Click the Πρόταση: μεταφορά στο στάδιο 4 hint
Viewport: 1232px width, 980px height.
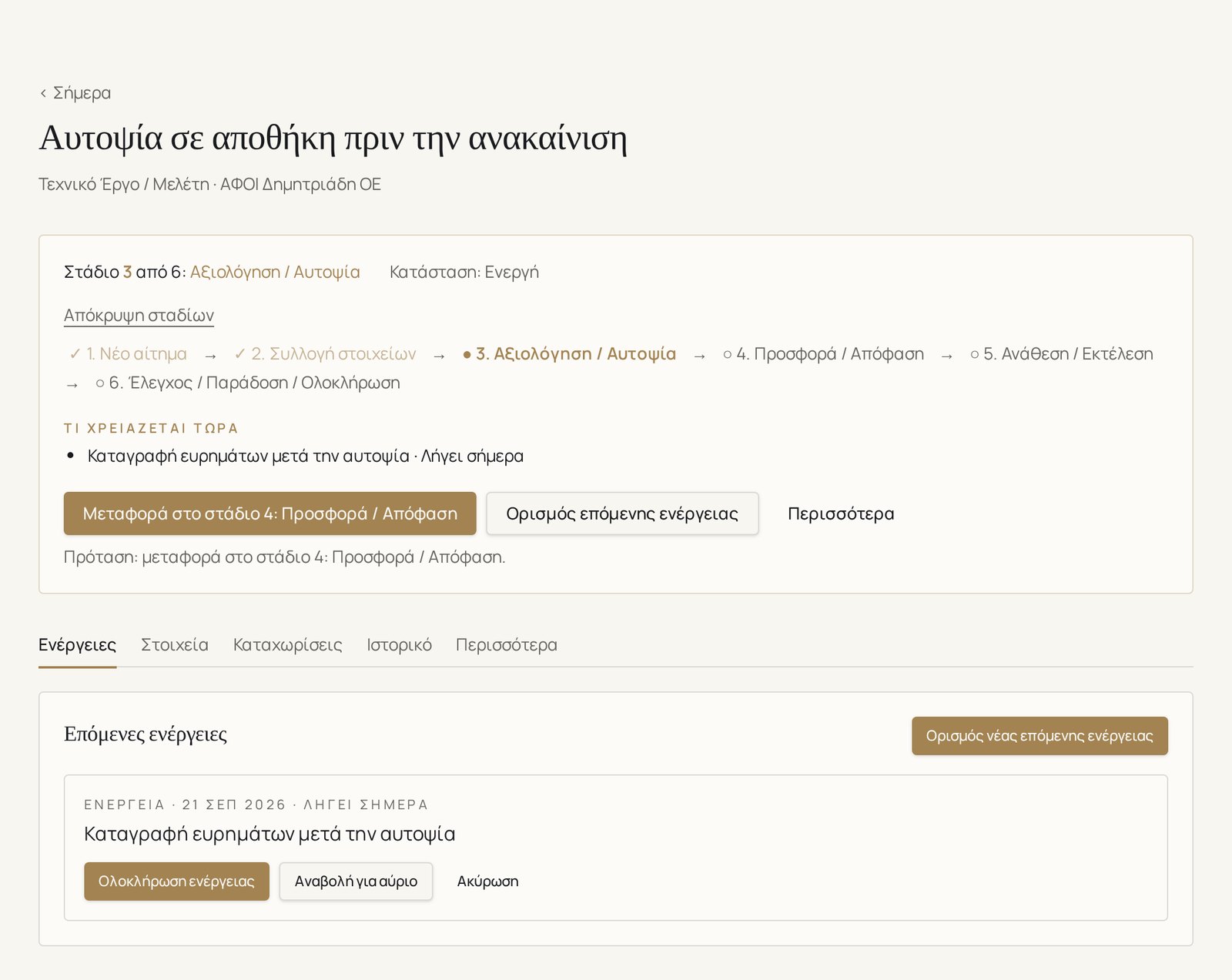click(285, 557)
